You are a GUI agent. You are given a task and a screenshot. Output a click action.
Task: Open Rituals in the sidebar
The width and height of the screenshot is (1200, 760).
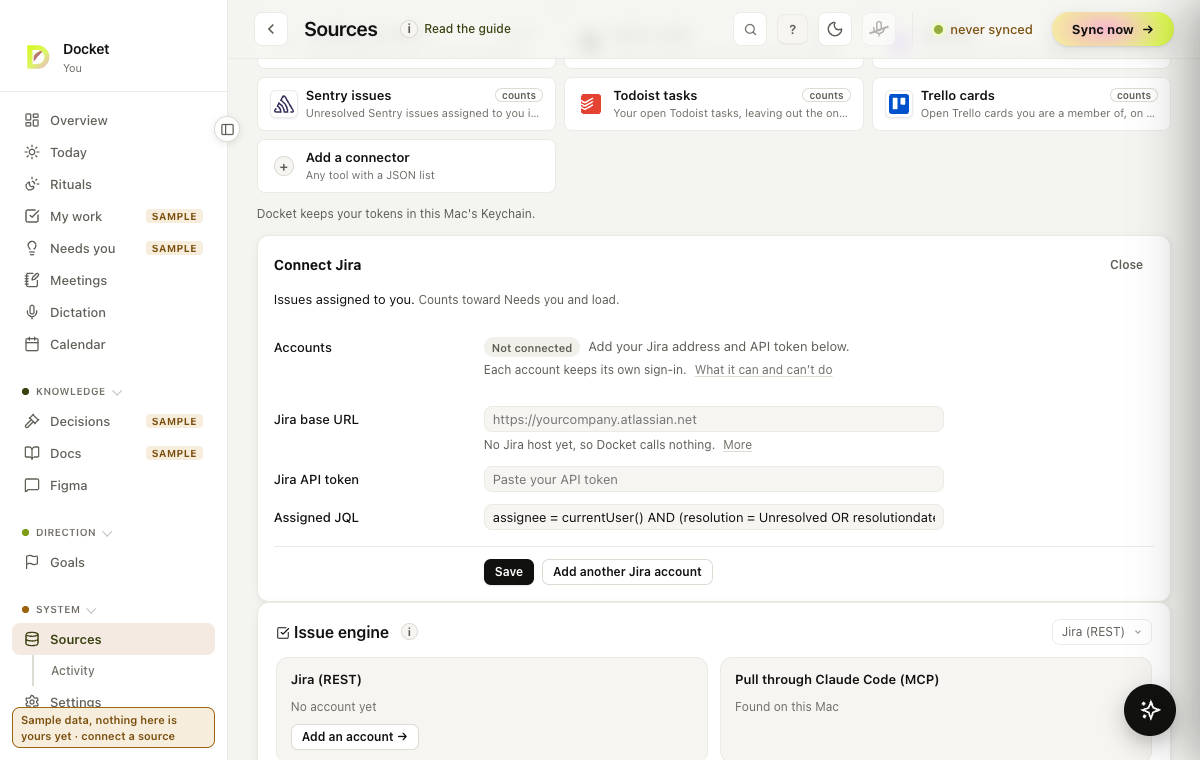[x=113, y=184]
